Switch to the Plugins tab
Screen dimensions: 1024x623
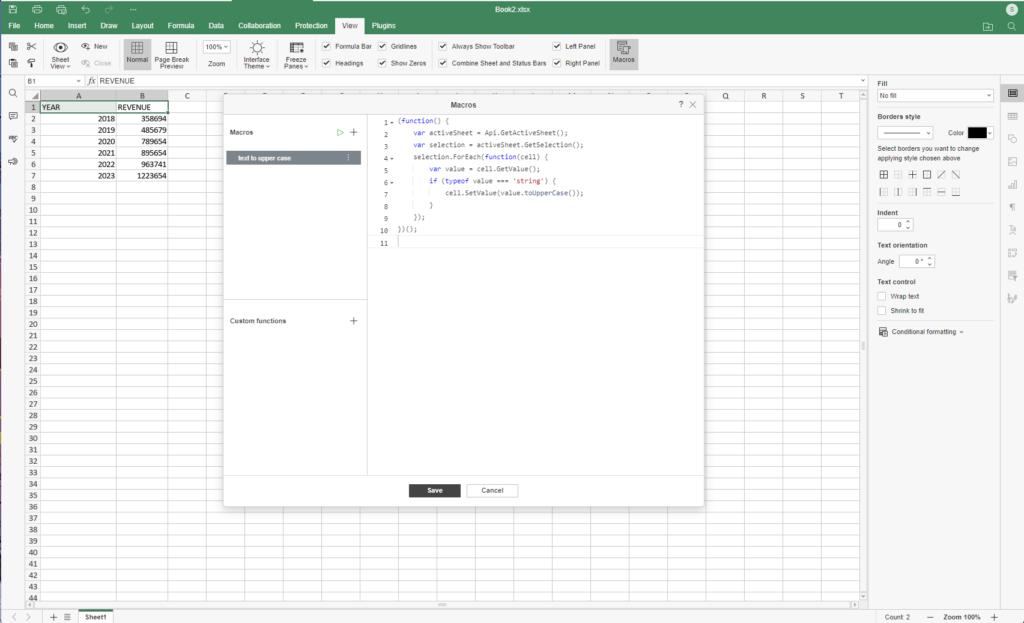(383, 24)
